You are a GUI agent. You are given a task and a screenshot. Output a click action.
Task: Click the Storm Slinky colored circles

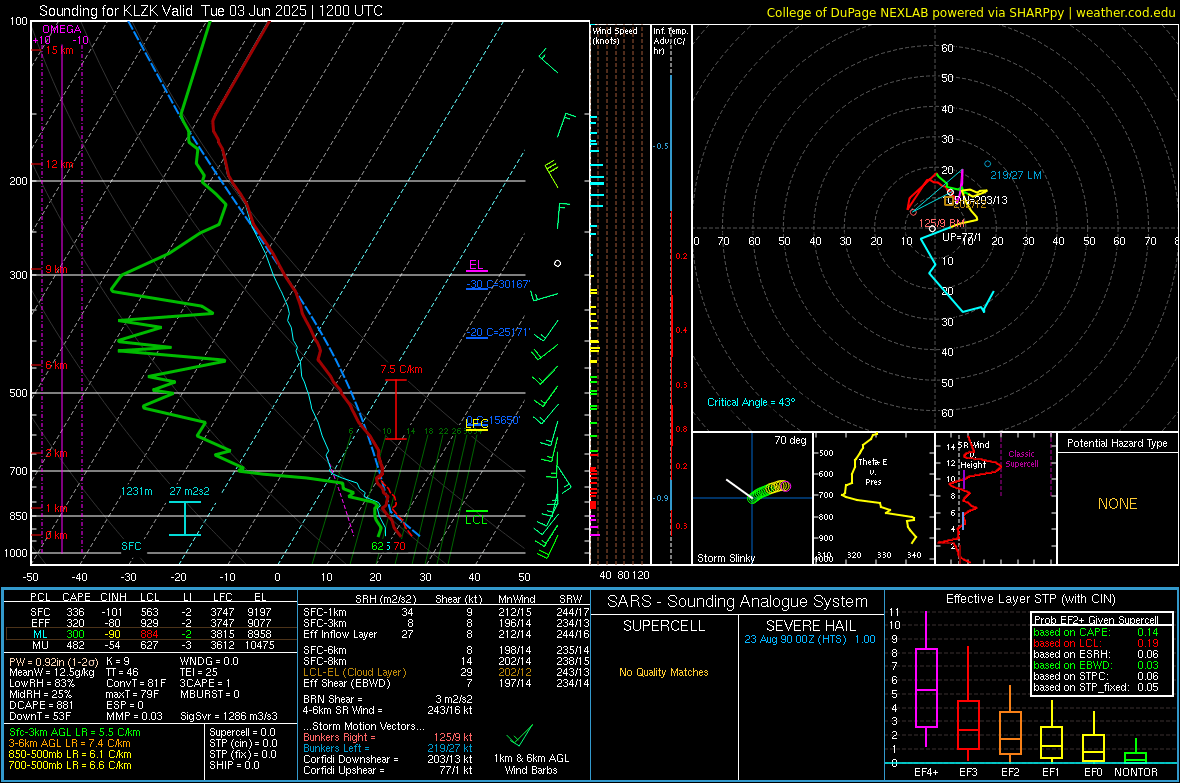pyautogui.click(x=769, y=491)
